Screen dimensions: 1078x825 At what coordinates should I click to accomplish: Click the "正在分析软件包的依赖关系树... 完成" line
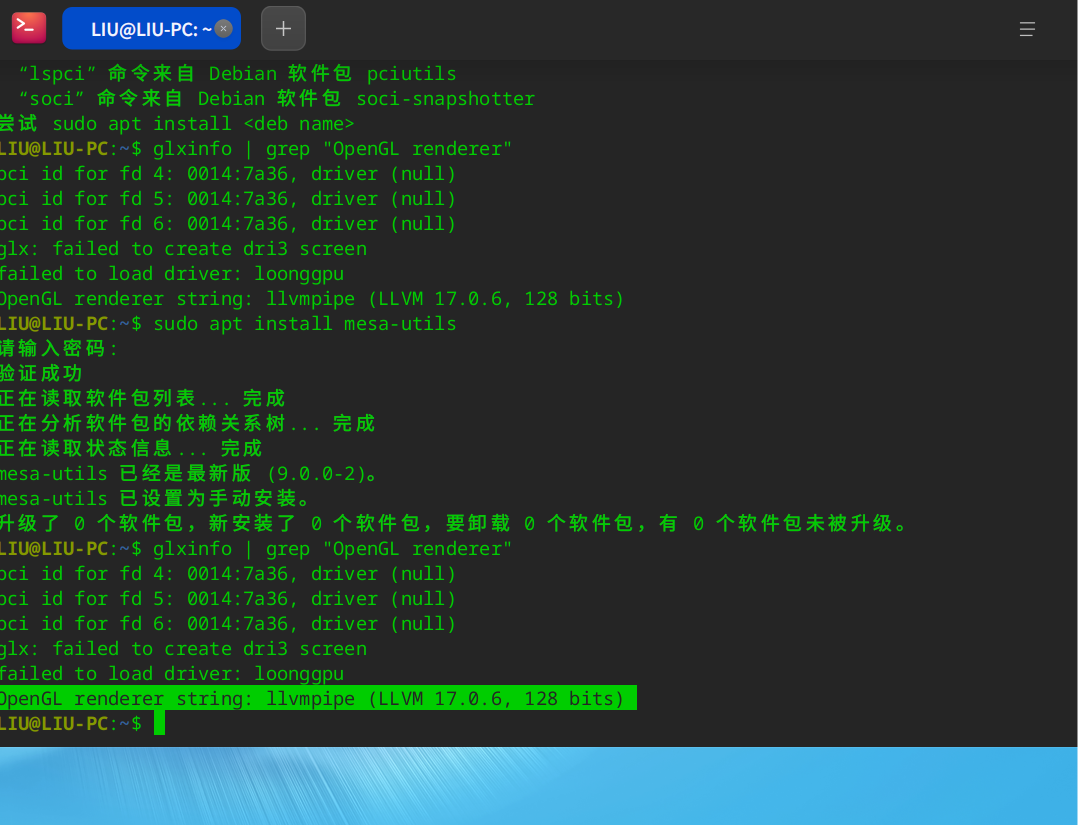188,424
